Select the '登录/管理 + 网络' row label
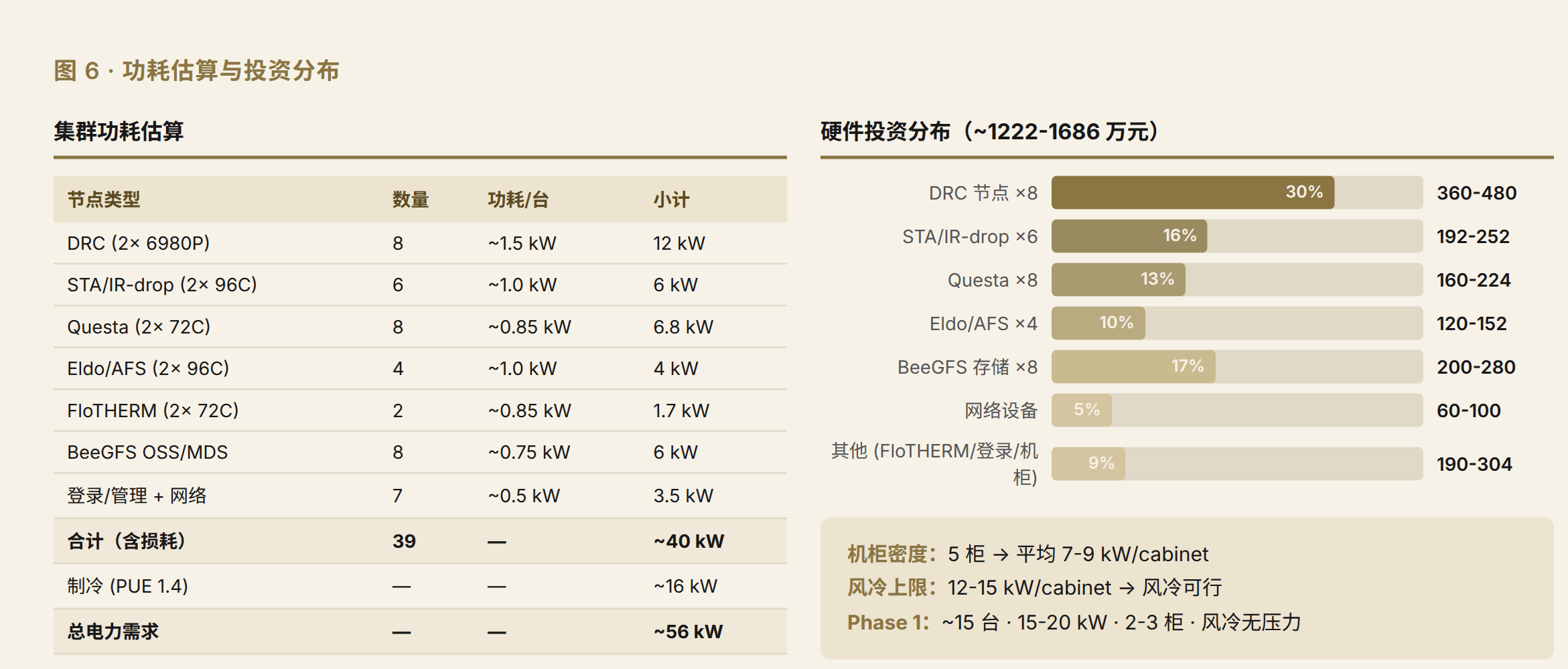 (x=137, y=496)
